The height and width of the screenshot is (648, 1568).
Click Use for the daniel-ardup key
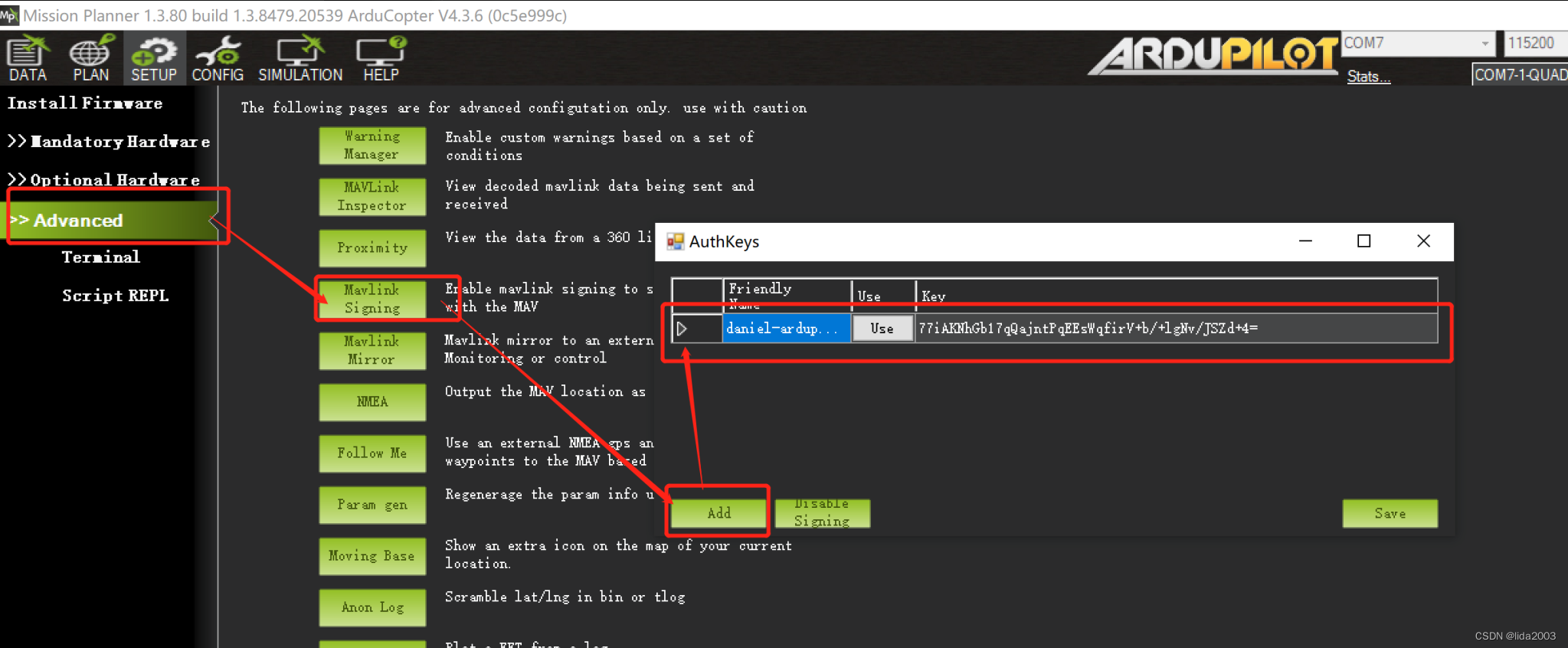click(x=882, y=329)
